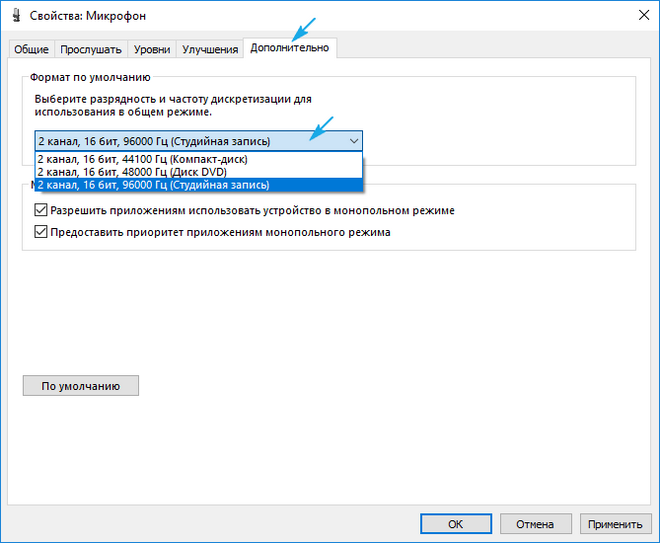The image size is (660, 543).
Task: Toggle Разрешить приложениям использовать устройство checkbox
Action: pos(41,210)
